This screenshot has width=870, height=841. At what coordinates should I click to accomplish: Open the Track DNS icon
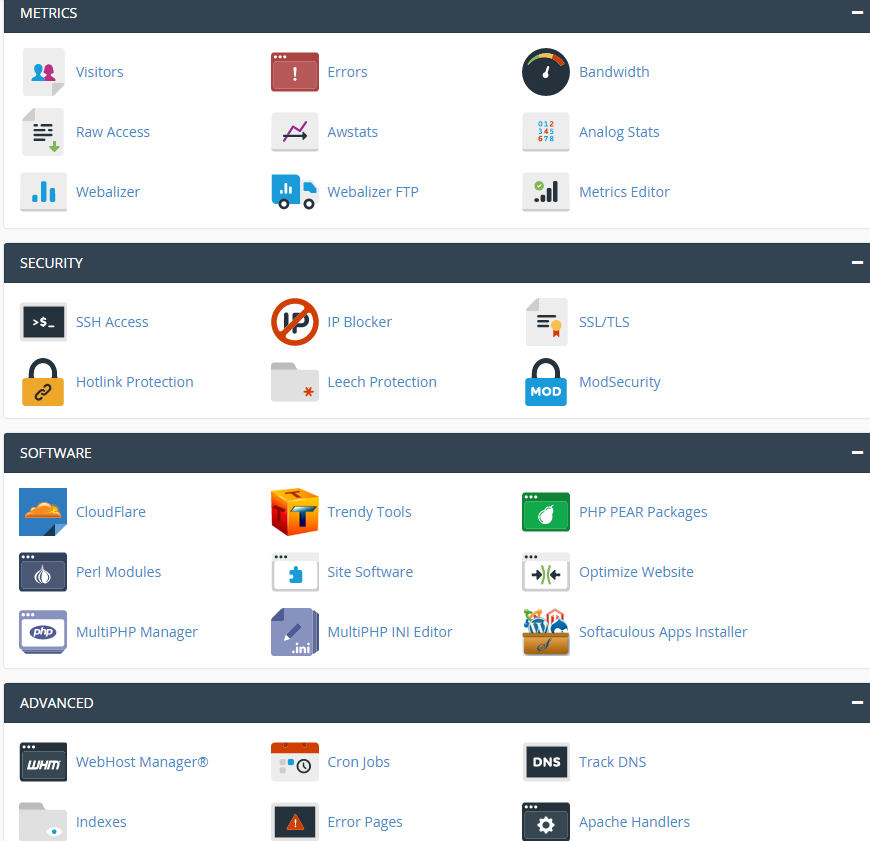[545, 761]
